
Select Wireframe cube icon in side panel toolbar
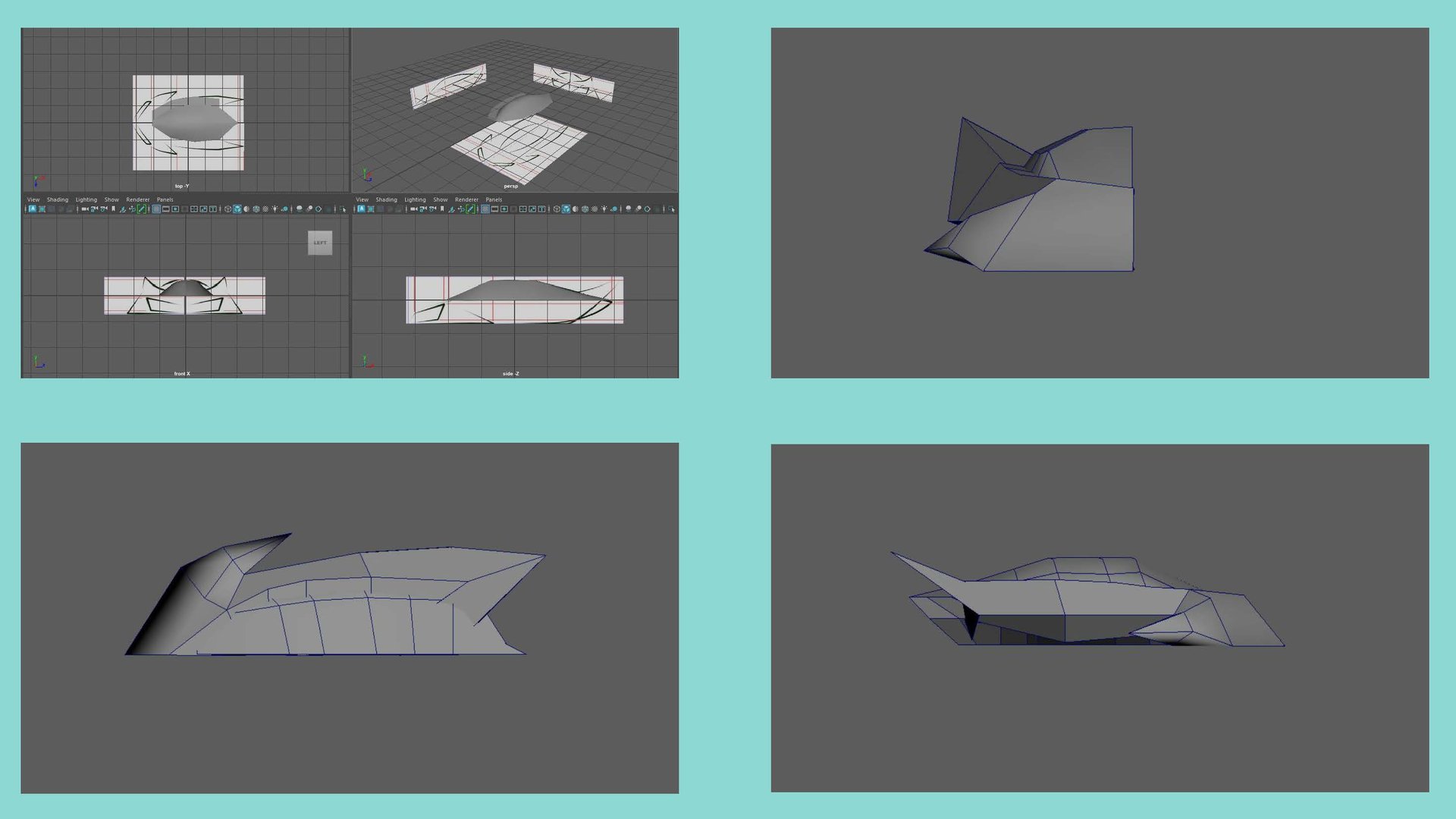click(x=557, y=209)
